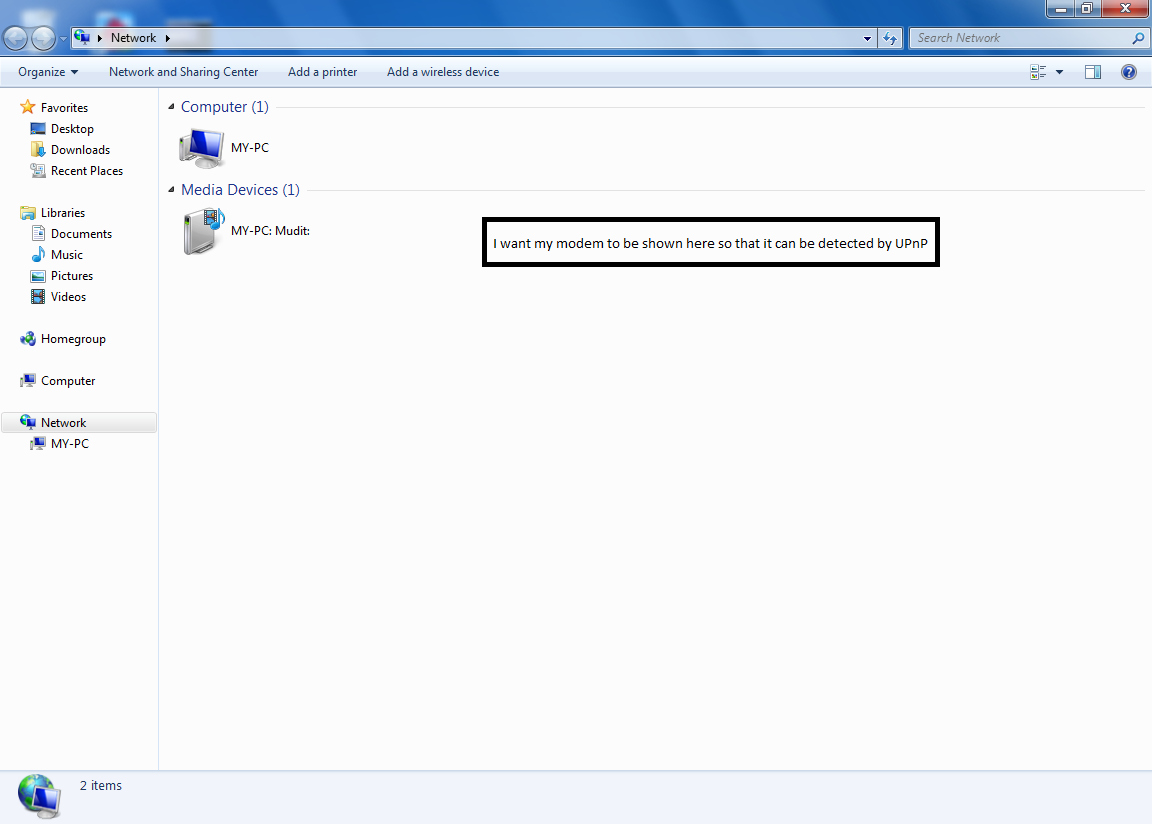The height and width of the screenshot is (824, 1152).
Task: Open the Organize menu
Action: pos(48,72)
